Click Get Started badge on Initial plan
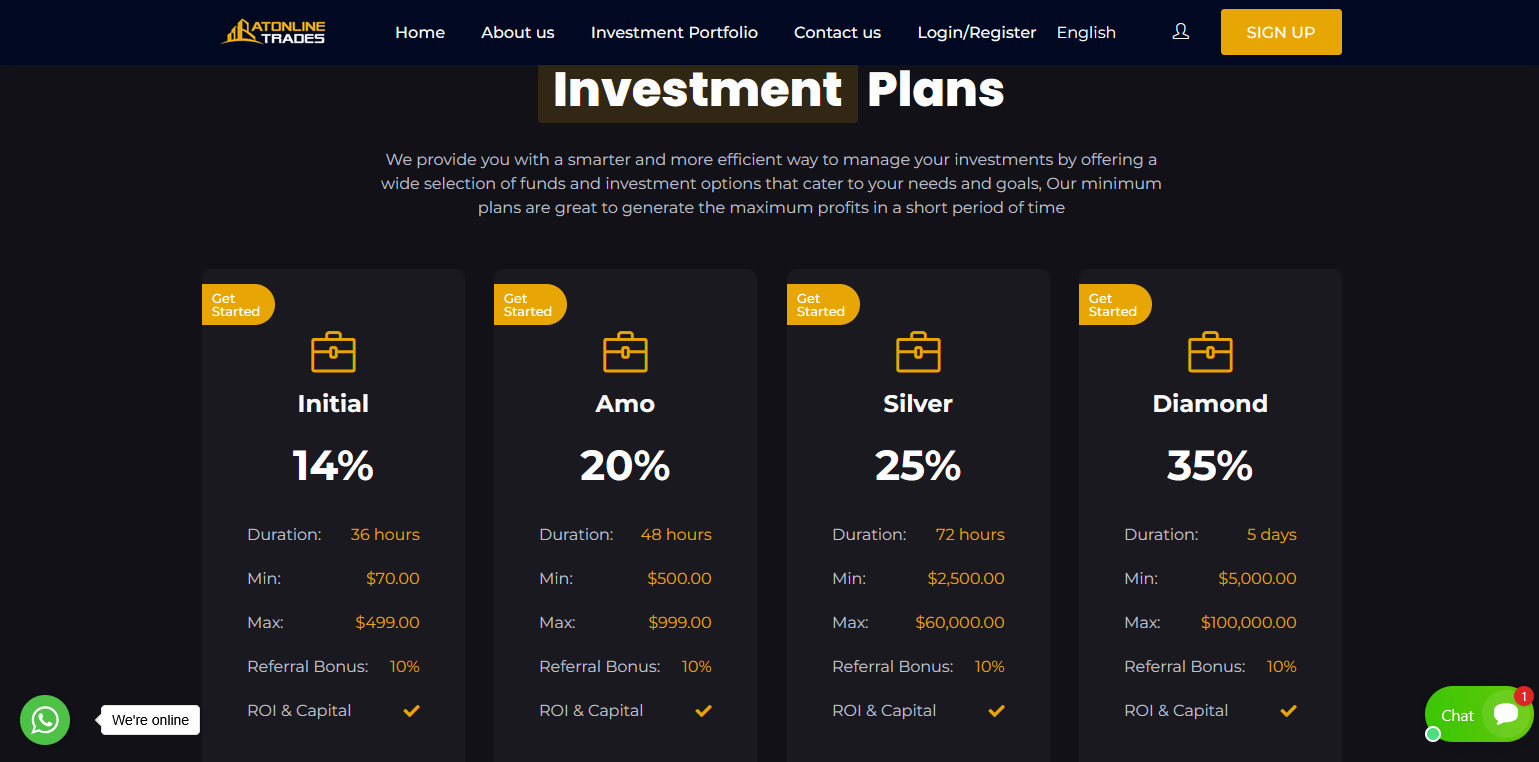 (x=238, y=305)
